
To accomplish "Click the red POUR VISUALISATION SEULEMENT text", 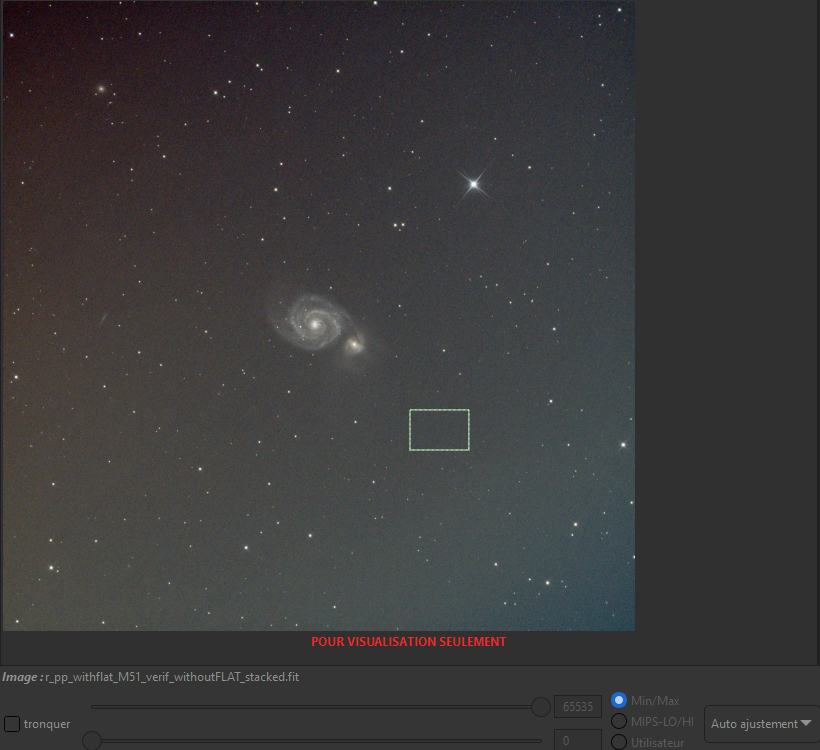I will tap(408, 642).
